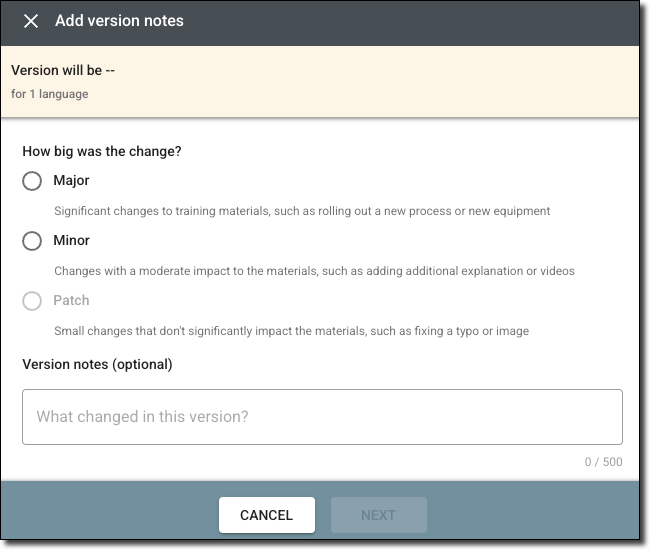Pick the disabled Patch radio button
This screenshot has height=550, width=650.
[x=32, y=301]
